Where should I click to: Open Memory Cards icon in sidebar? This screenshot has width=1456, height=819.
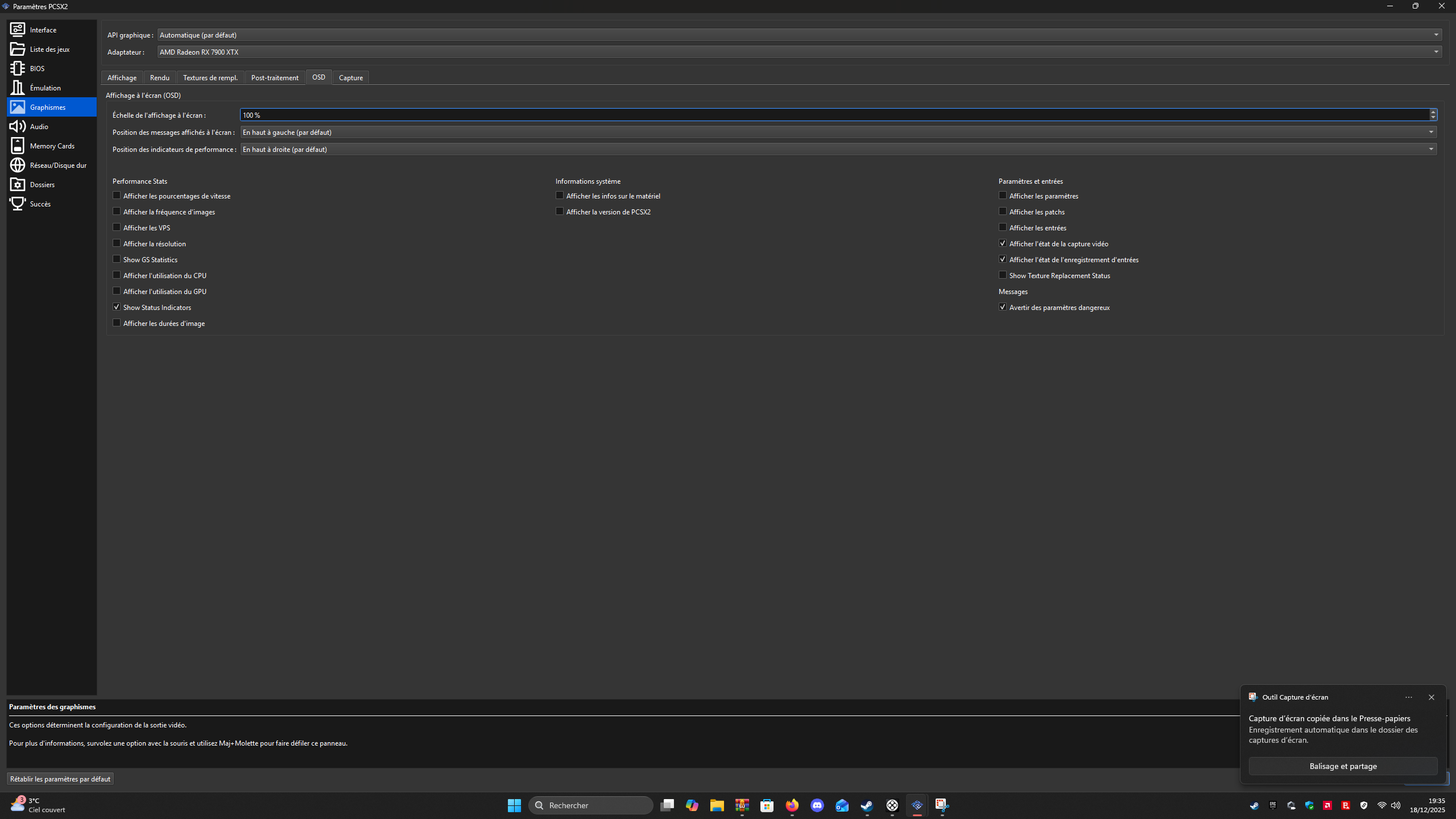[x=18, y=146]
